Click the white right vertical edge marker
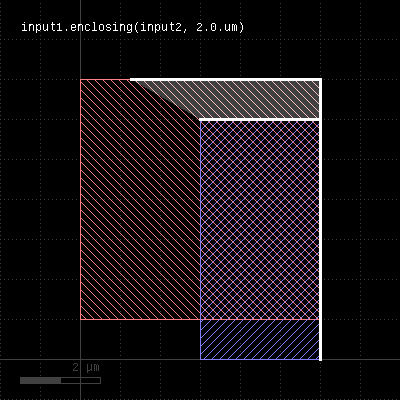This screenshot has height=400, width=400. pyautogui.click(x=320, y=219)
